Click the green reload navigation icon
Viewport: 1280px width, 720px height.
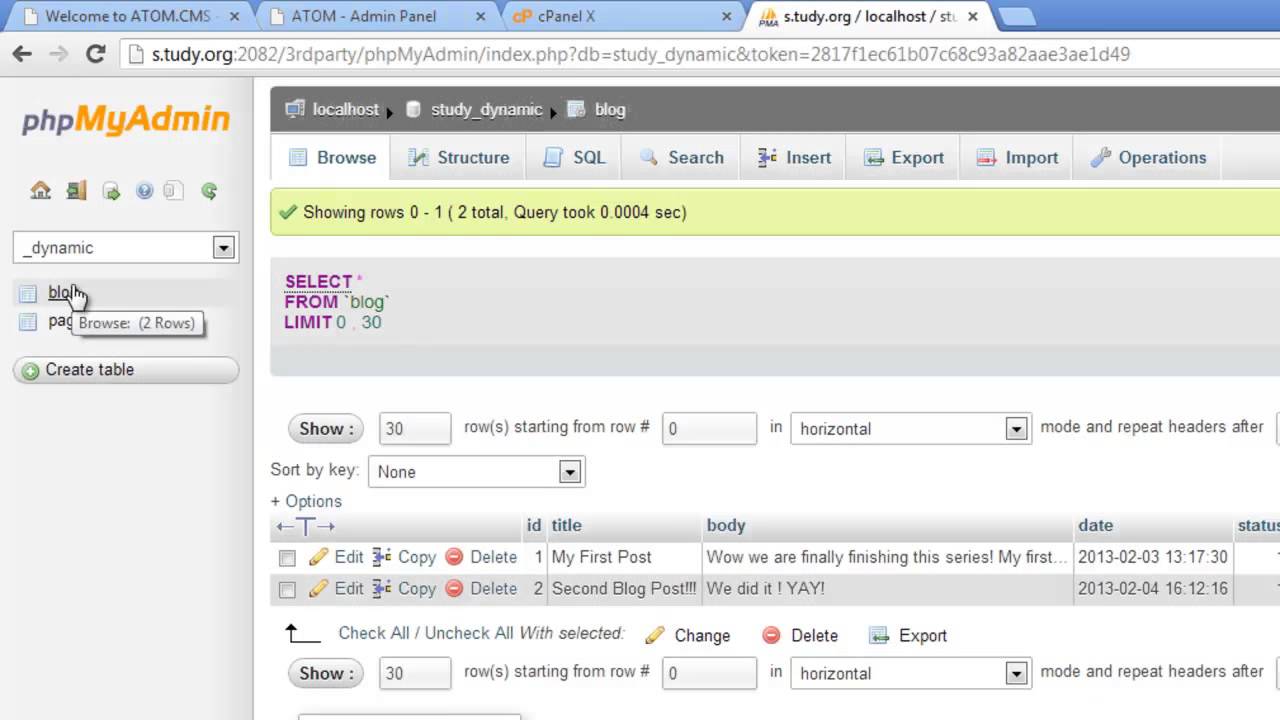209,190
